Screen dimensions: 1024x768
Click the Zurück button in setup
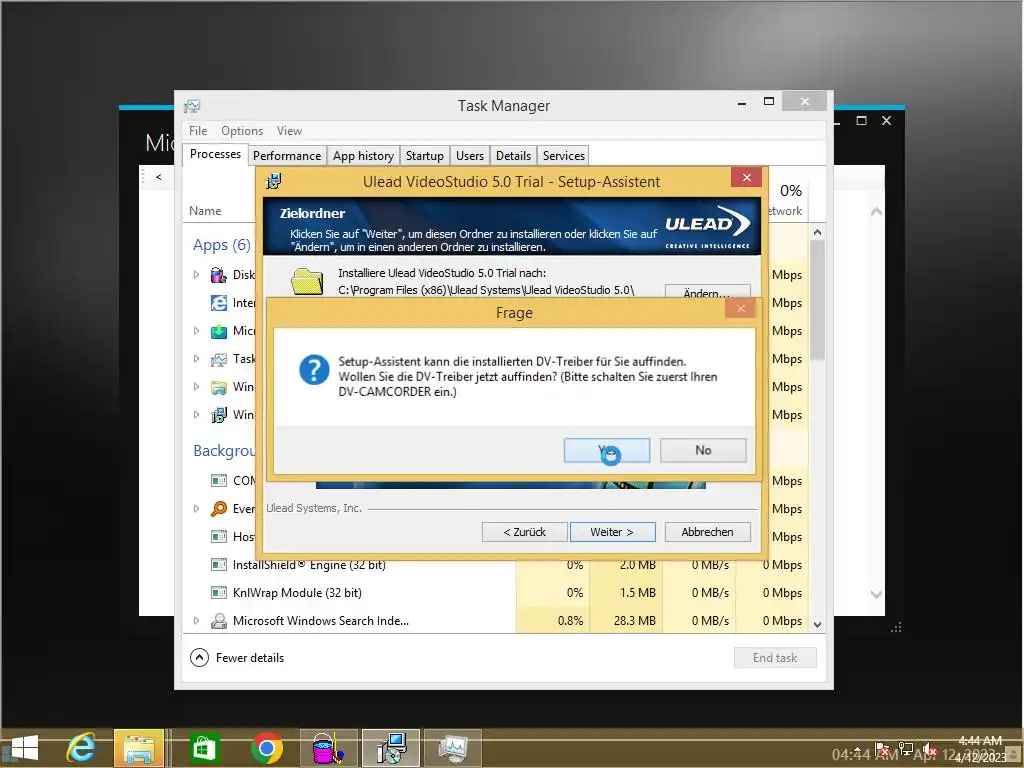(x=524, y=532)
